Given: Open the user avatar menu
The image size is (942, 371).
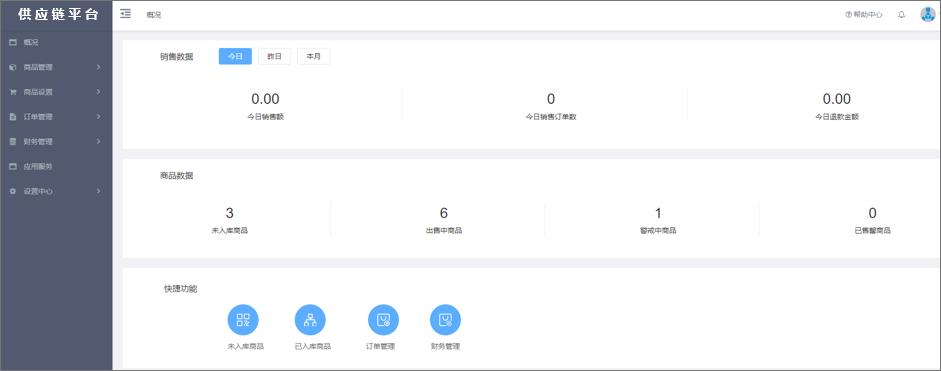Looking at the screenshot, I should click(x=928, y=14).
